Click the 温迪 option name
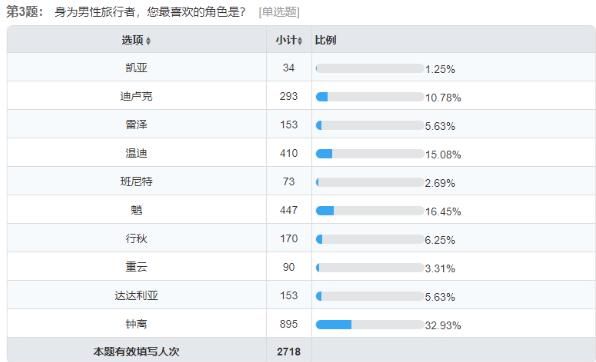 point(136,153)
